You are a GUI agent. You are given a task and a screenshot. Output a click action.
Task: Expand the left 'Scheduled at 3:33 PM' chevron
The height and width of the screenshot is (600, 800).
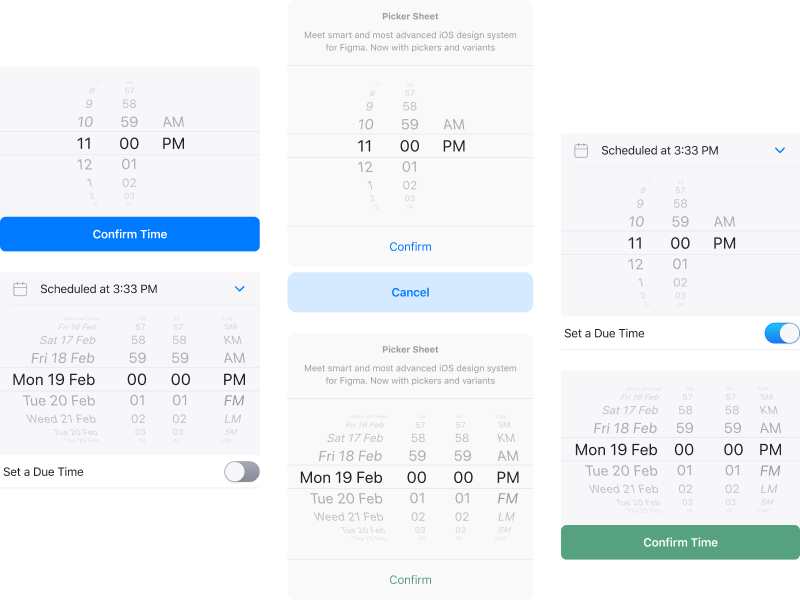coord(239,288)
